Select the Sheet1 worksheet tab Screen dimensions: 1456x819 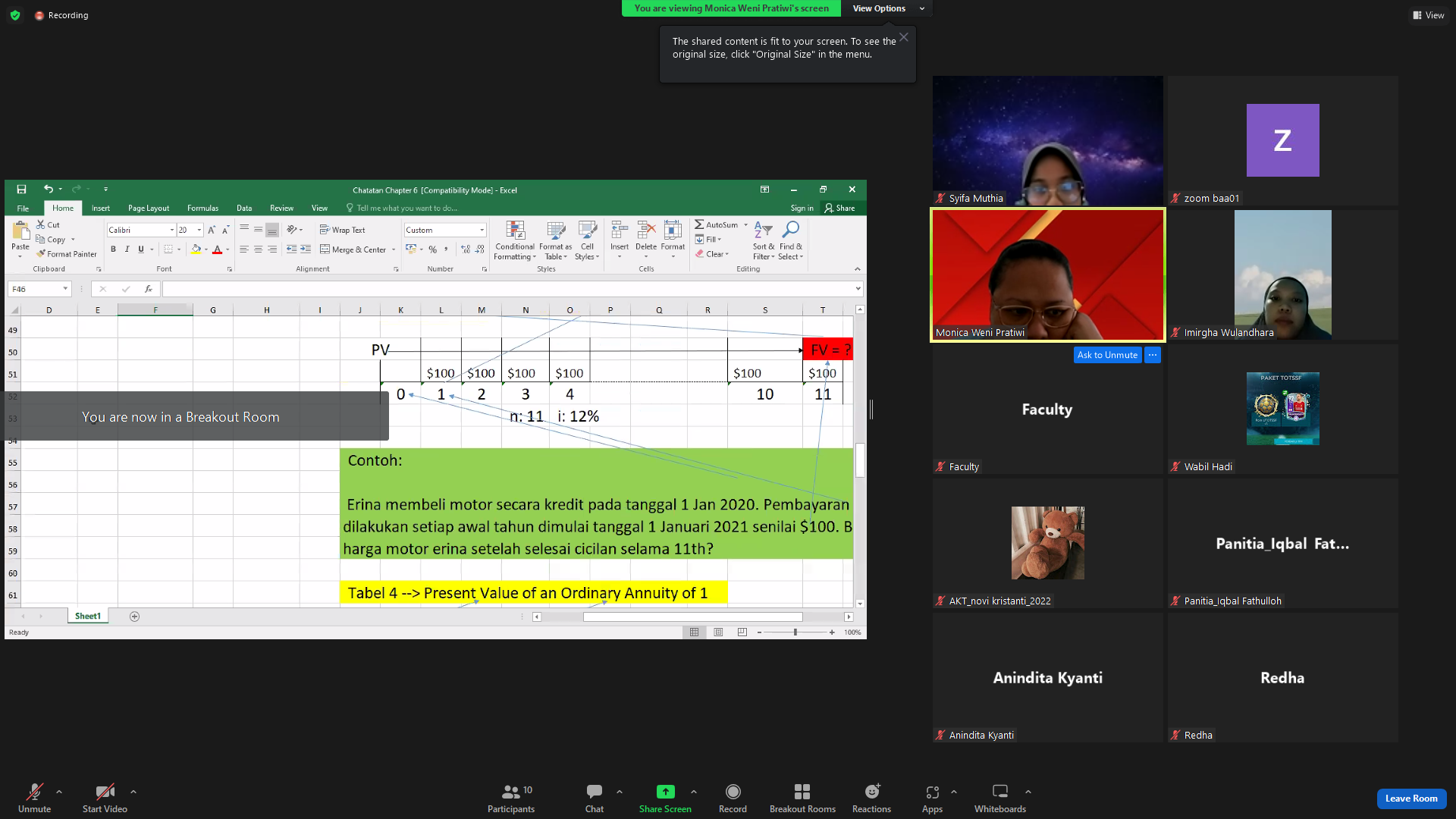(x=88, y=617)
